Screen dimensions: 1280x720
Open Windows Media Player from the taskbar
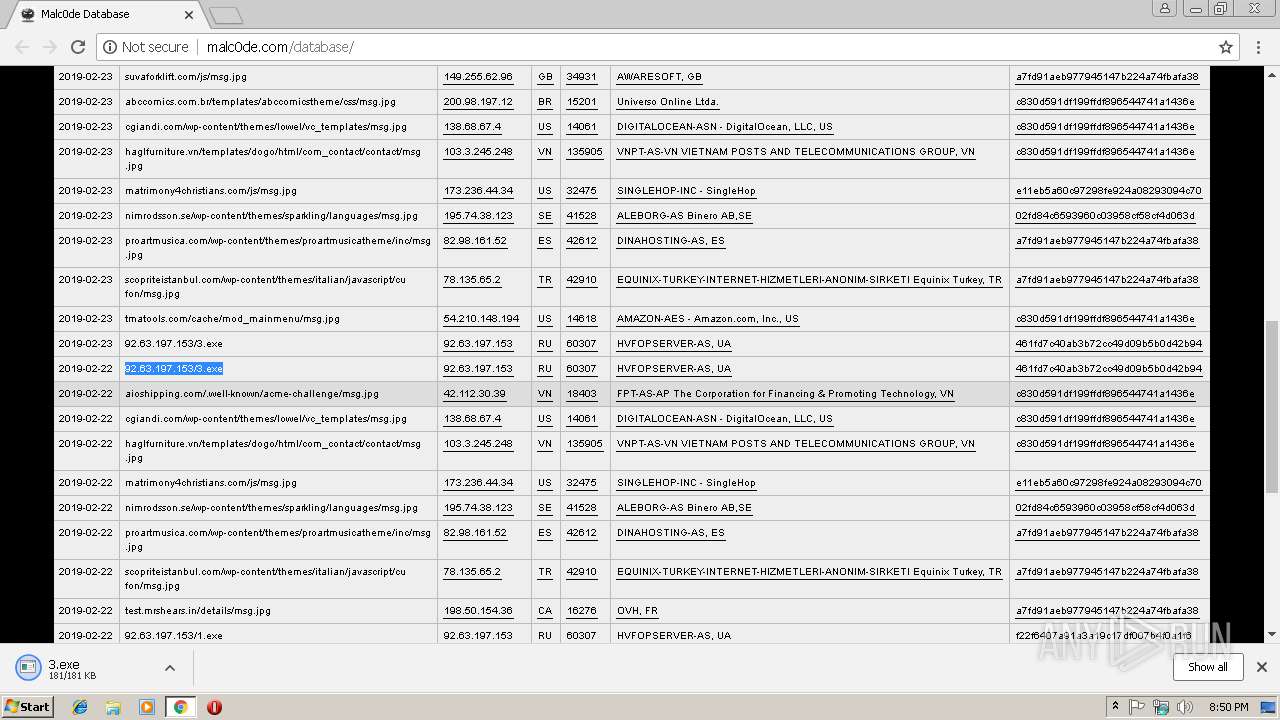[147, 707]
